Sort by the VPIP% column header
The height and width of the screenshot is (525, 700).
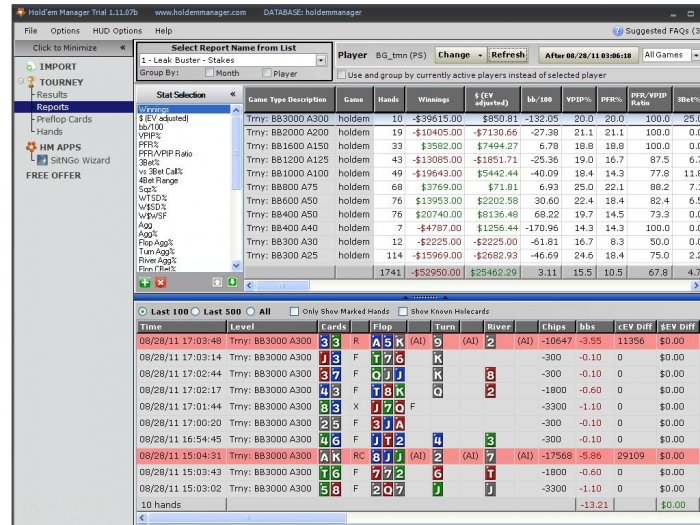coord(578,100)
